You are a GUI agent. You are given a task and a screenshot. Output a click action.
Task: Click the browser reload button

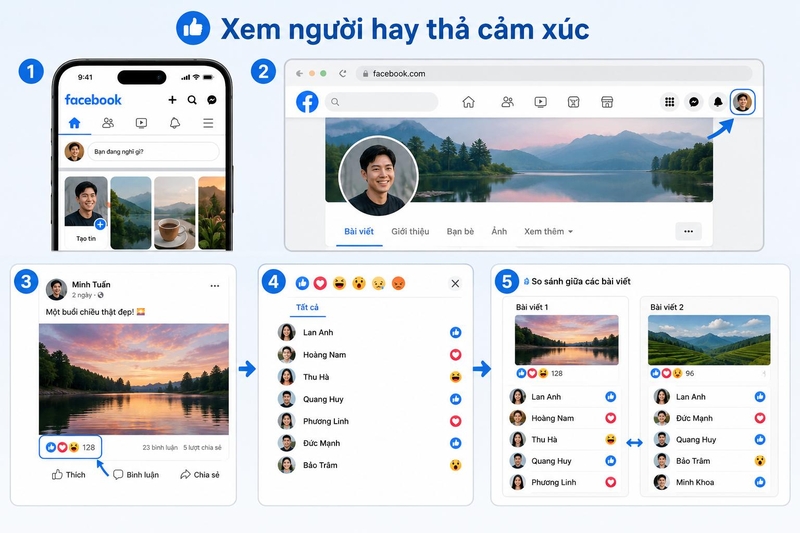click(343, 73)
